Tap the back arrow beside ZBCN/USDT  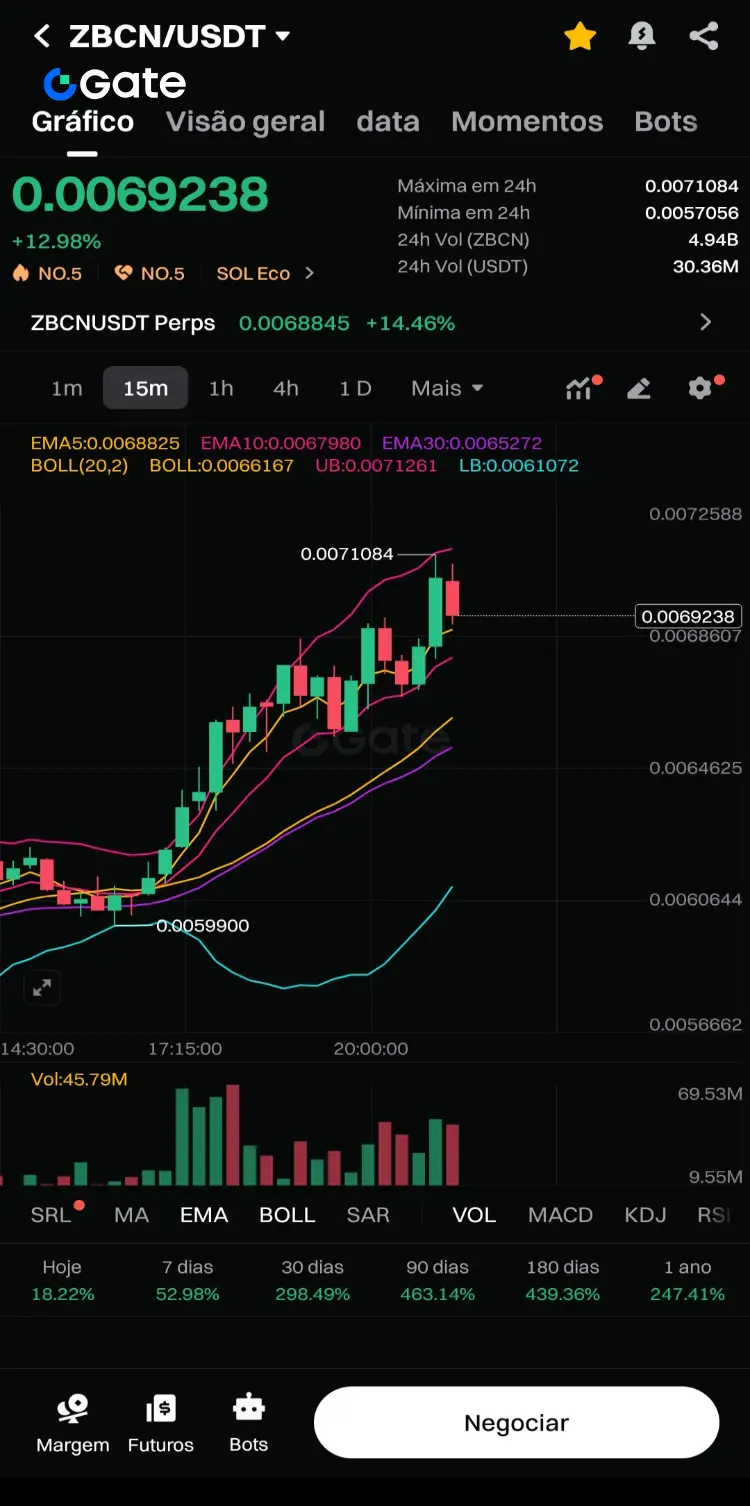(41, 37)
